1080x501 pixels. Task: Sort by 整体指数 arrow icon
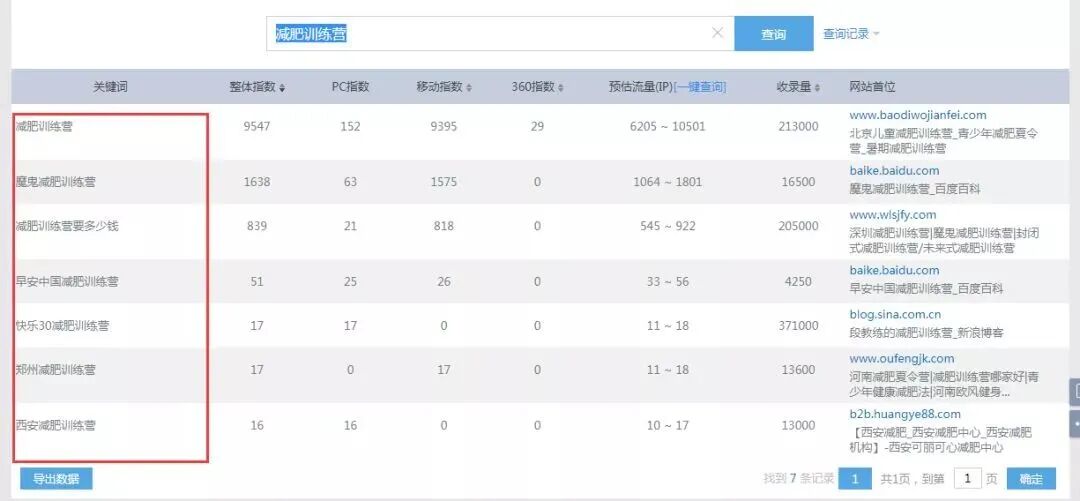pyautogui.click(x=282, y=88)
